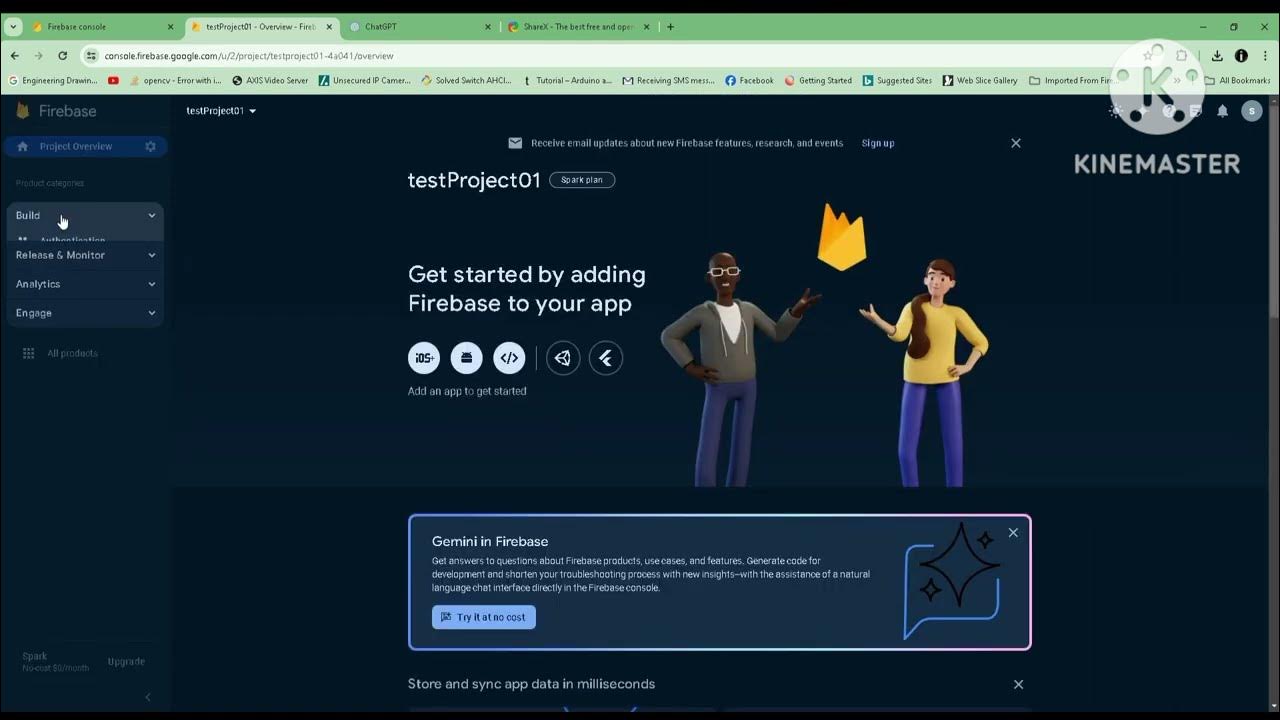Open tab search dropdown in Chrome
Screen dimensions: 1280x720
[x=13, y=27]
